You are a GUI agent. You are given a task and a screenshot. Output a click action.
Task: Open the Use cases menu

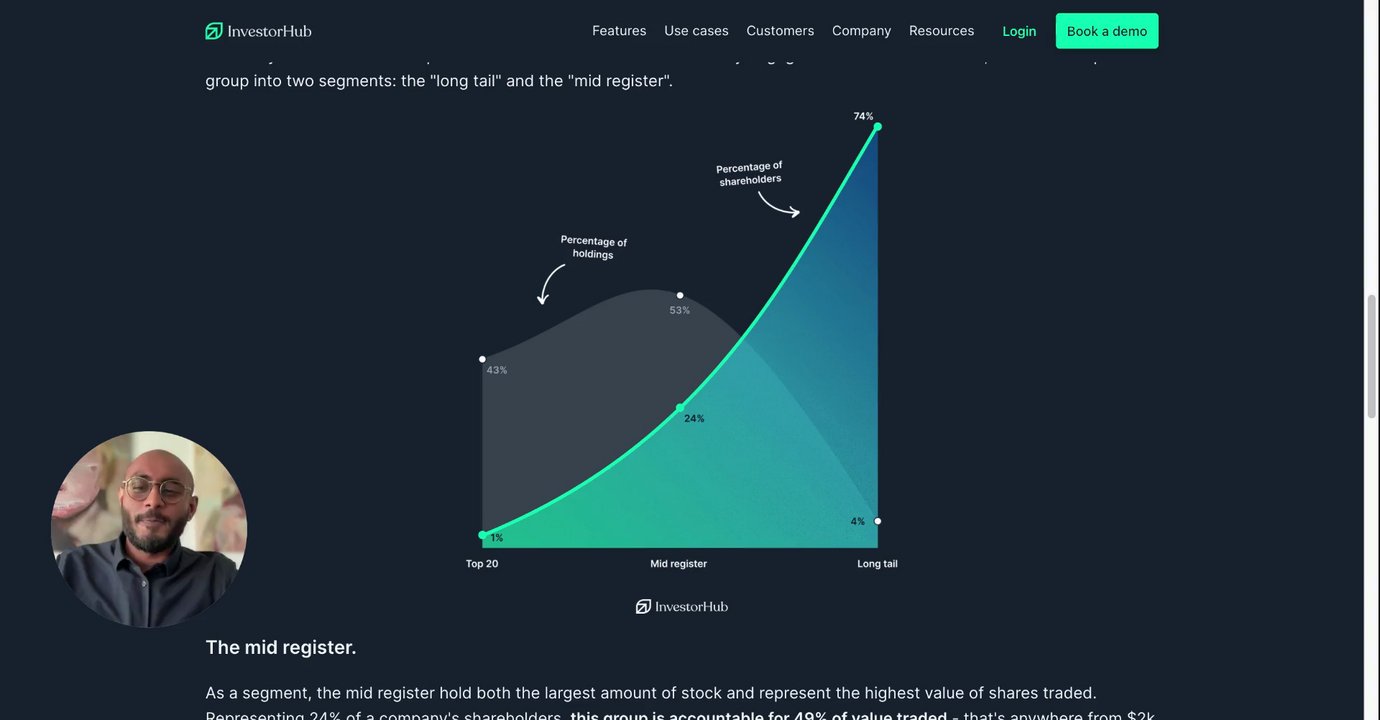click(x=696, y=31)
